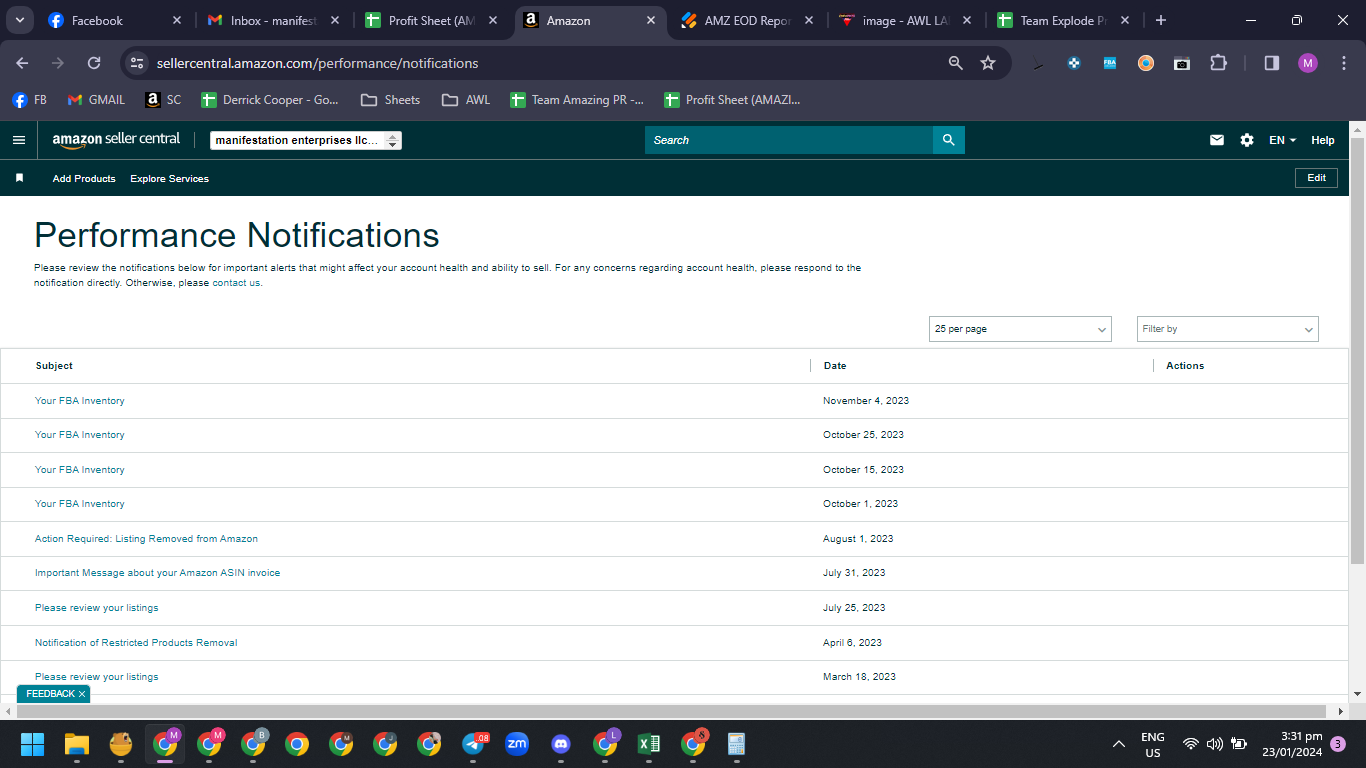
Task: Open the manifestation enterprises llc account switcher
Action: [306, 140]
